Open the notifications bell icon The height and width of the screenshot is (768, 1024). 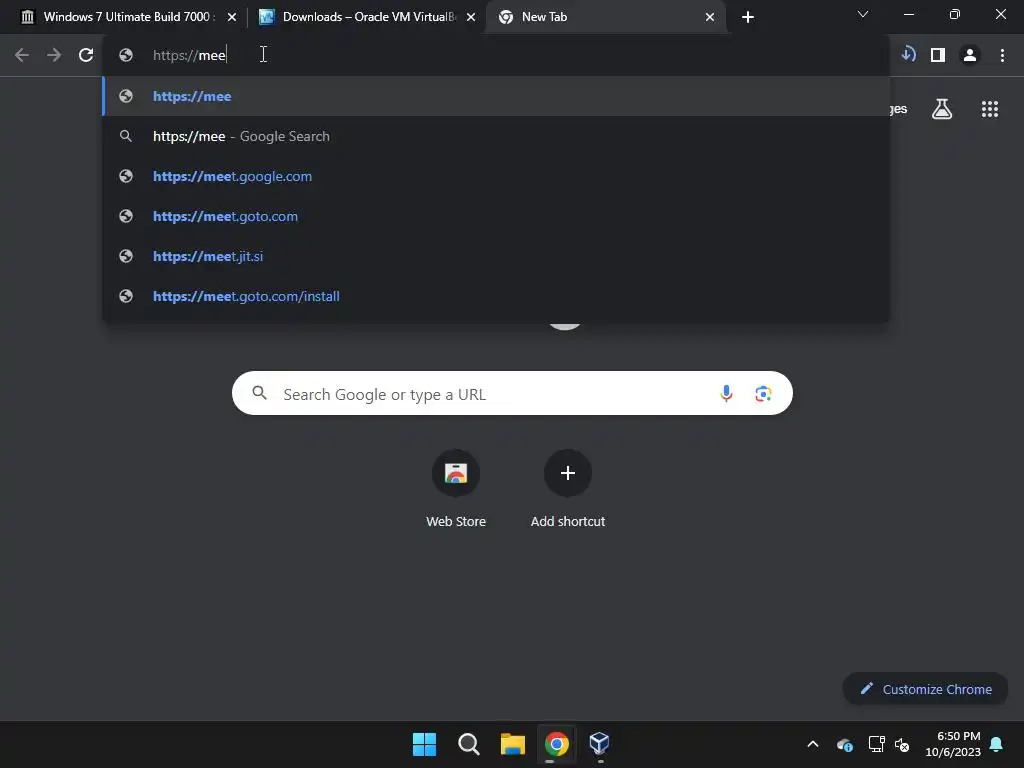tap(997, 744)
